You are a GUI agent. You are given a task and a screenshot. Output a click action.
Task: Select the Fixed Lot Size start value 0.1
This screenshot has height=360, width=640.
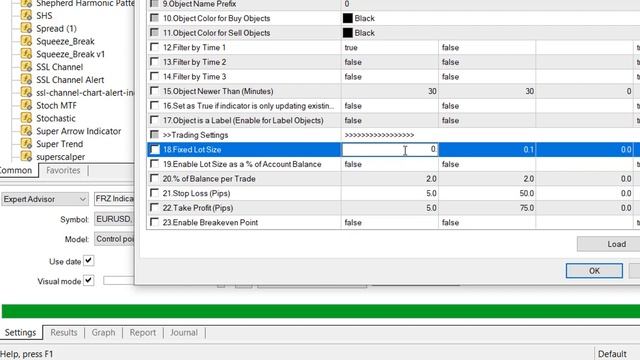tap(487, 149)
